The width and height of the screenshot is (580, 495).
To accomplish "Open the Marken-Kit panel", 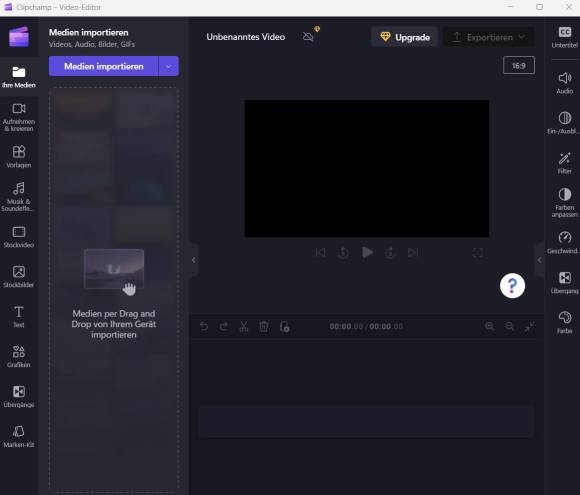I will pos(18,437).
